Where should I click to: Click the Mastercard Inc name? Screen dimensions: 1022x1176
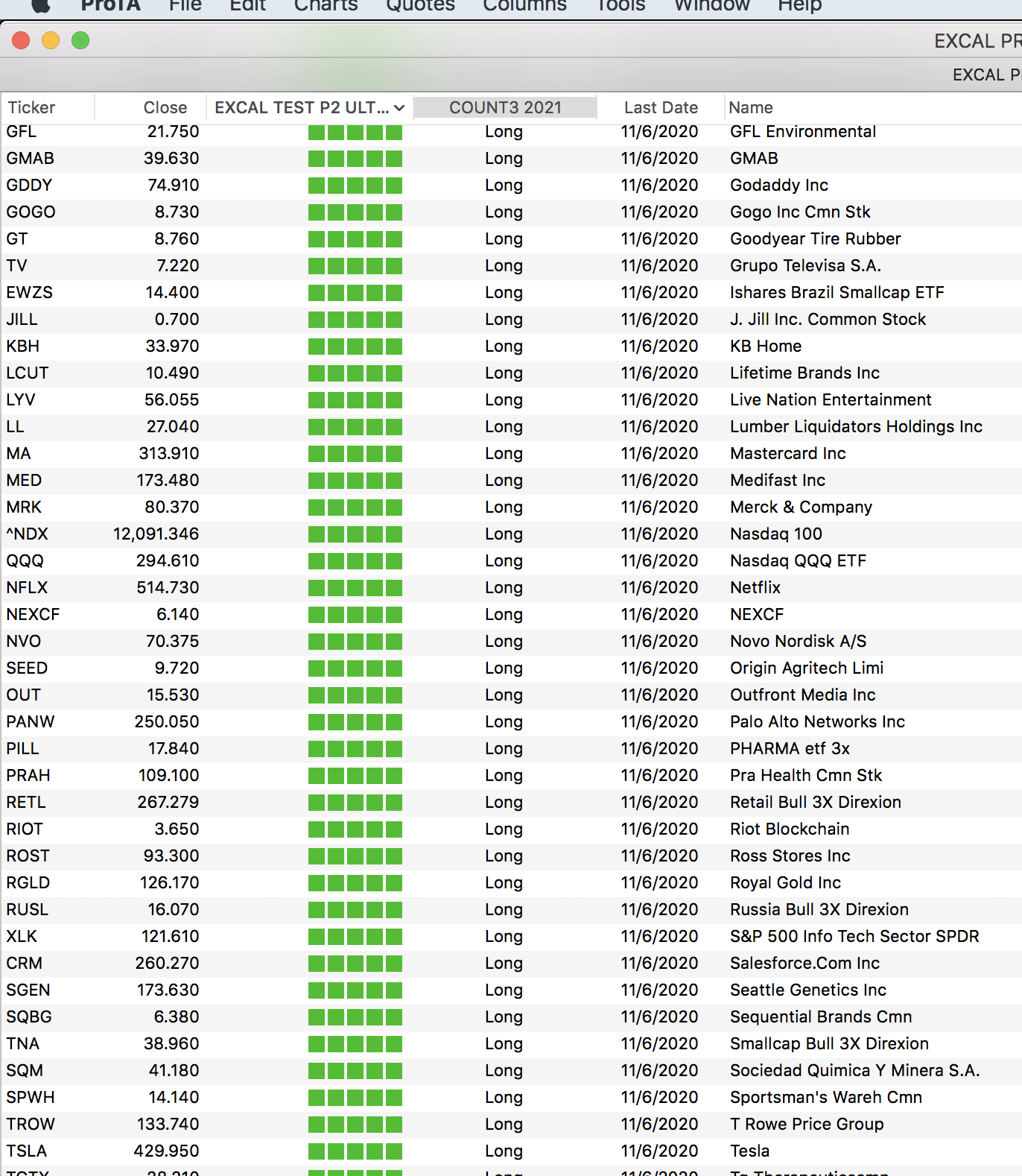coord(788,454)
